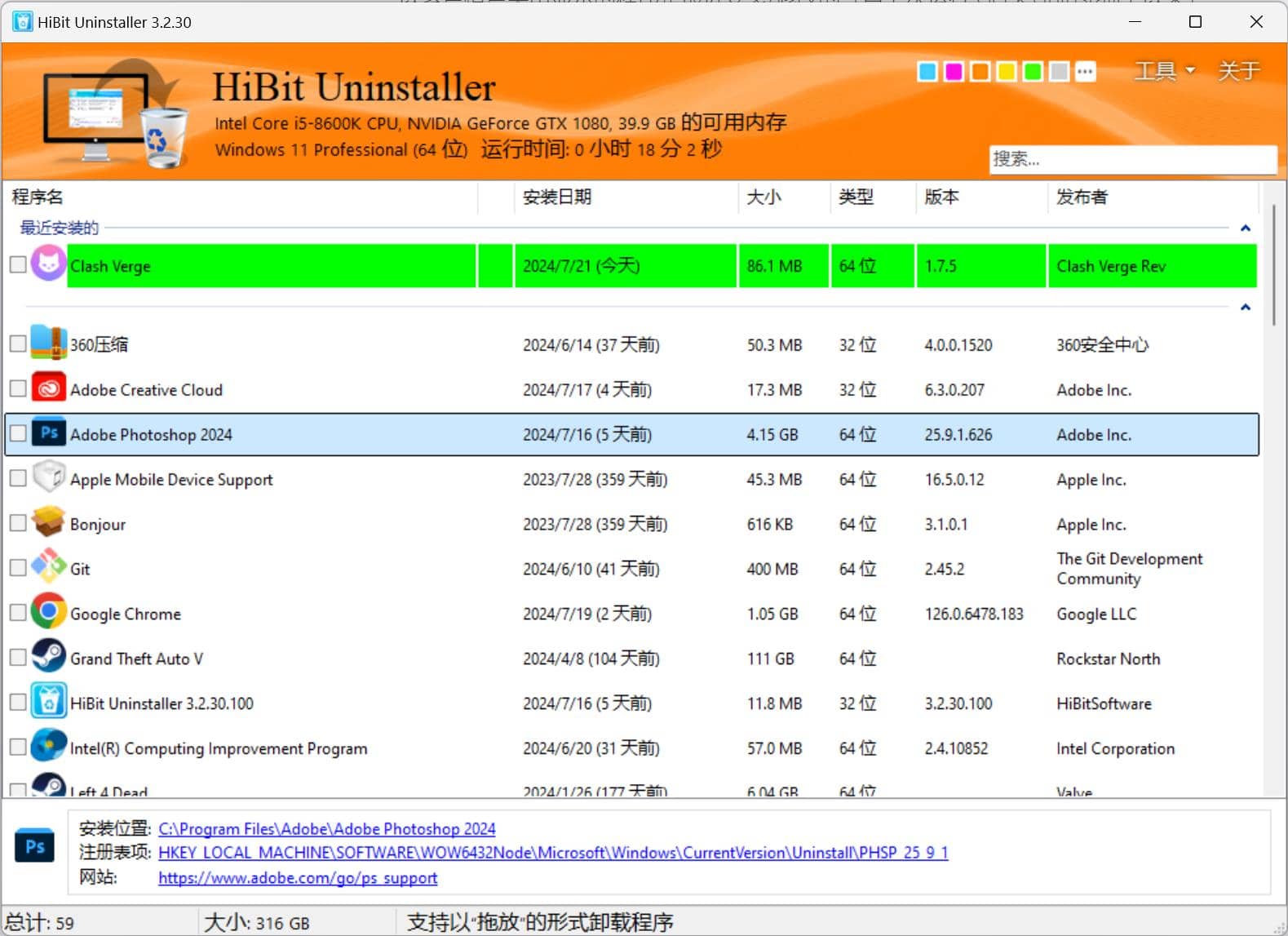Tick the HiBit Uninstaller 3.2.30.100 checkbox
Viewport: 1288px width, 936px height.
click(x=18, y=703)
